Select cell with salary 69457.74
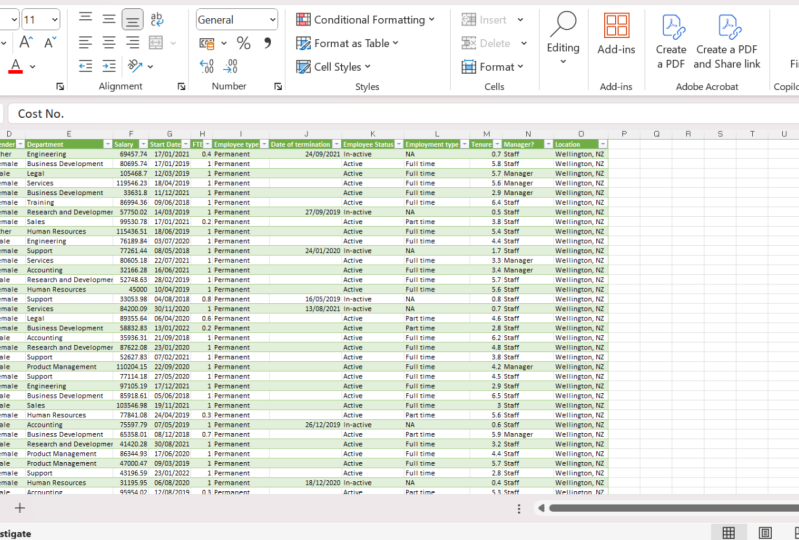The height and width of the screenshot is (540, 799). click(x=130, y=154)
